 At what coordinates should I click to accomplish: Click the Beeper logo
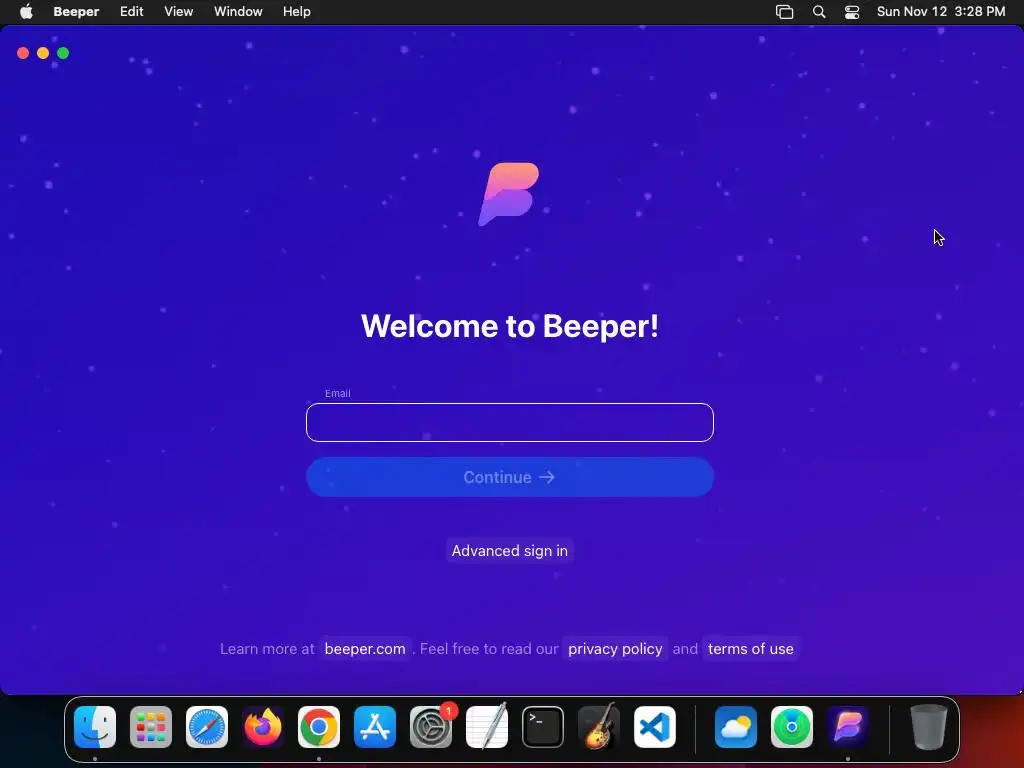(509, 195)
